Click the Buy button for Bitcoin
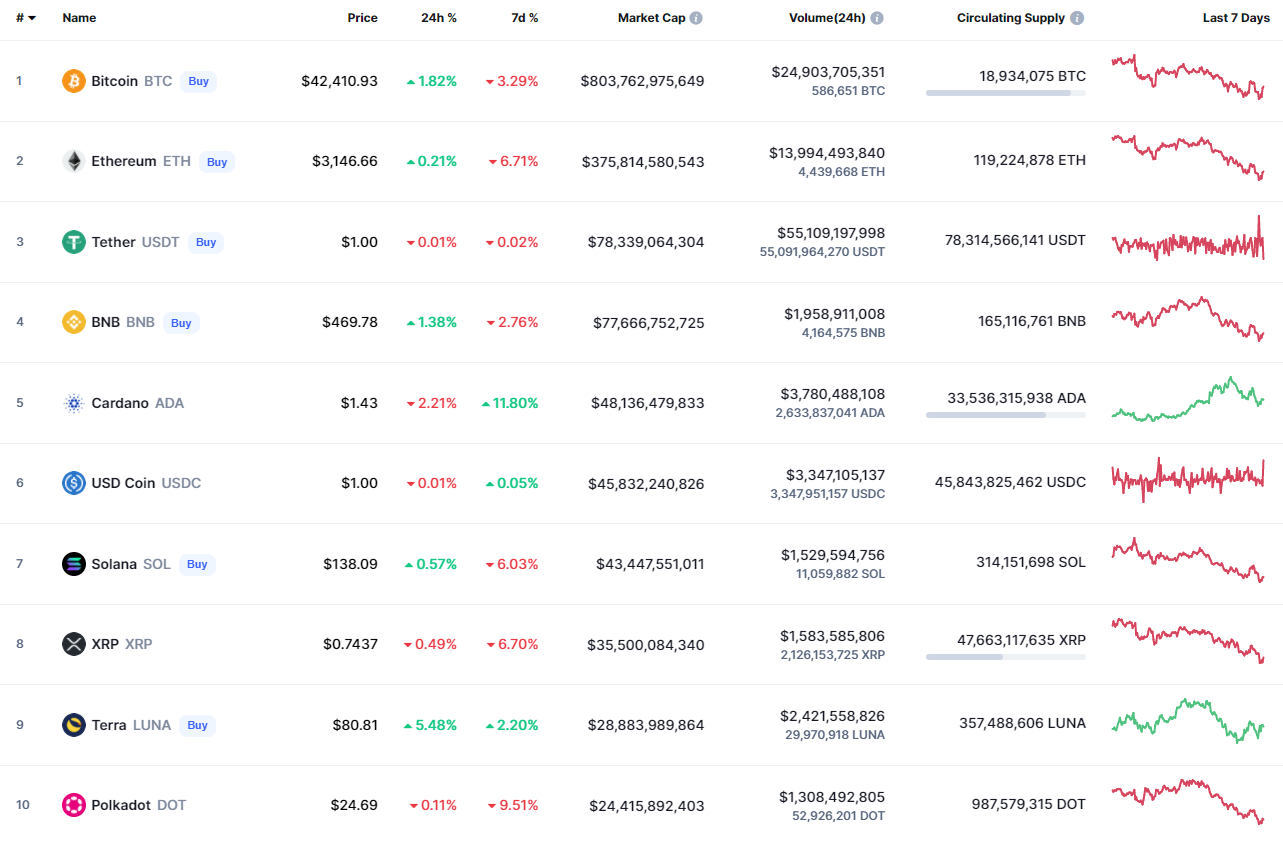1283x842 pixels. click(199, 81)
